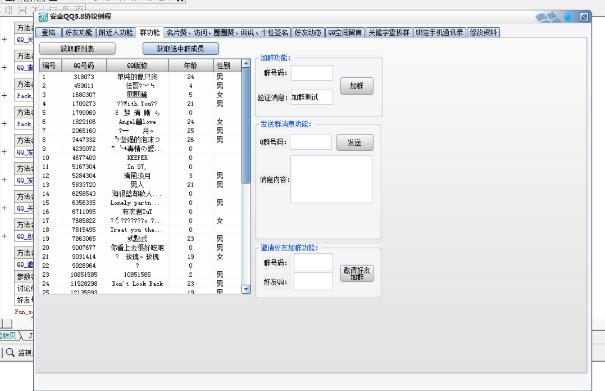605x391 pixels.
Task: Open the 绑定手机通讯录 tab
Action: 439,32
